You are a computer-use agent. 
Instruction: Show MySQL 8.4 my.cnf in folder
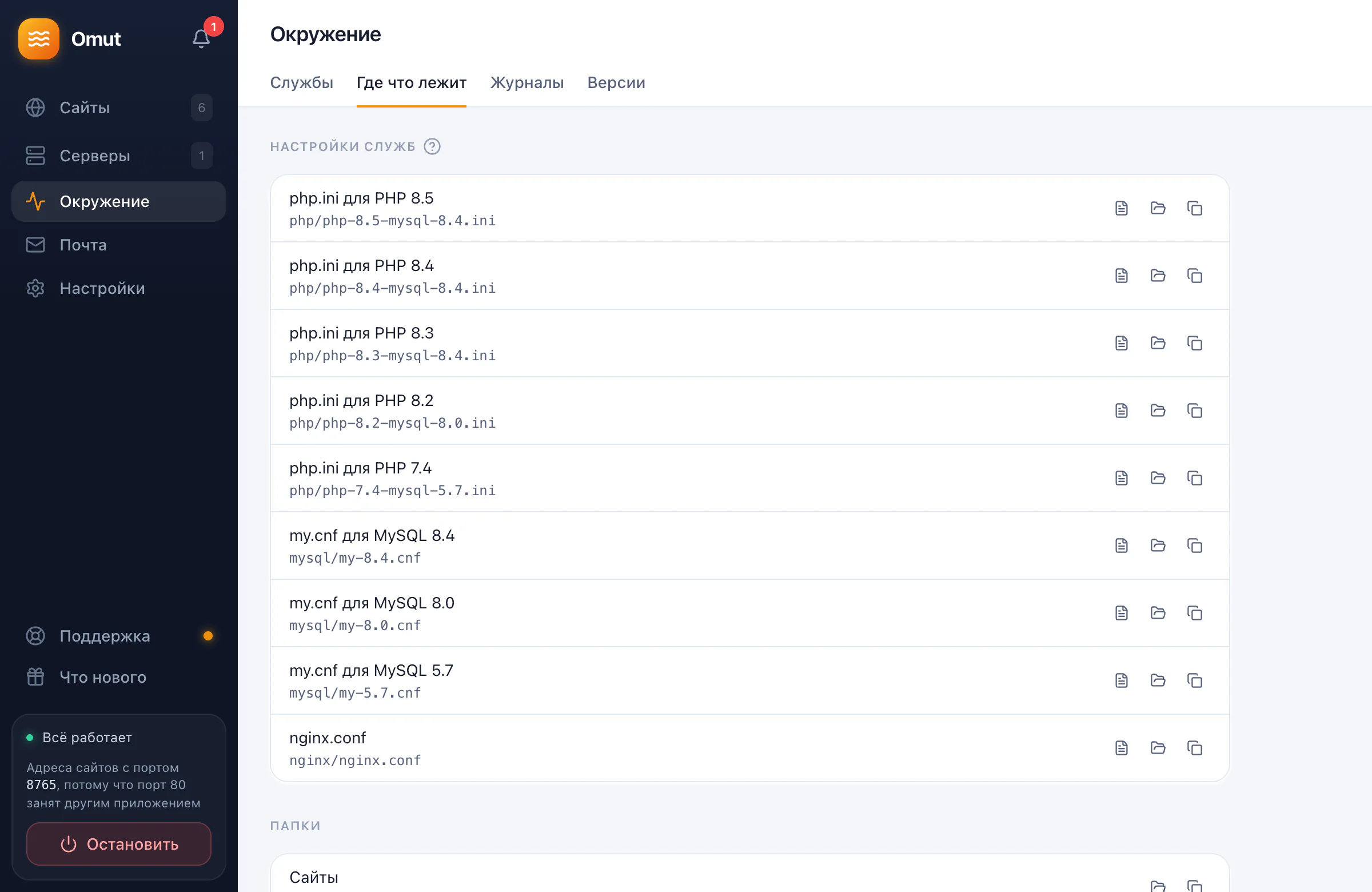click(1158, 545)
